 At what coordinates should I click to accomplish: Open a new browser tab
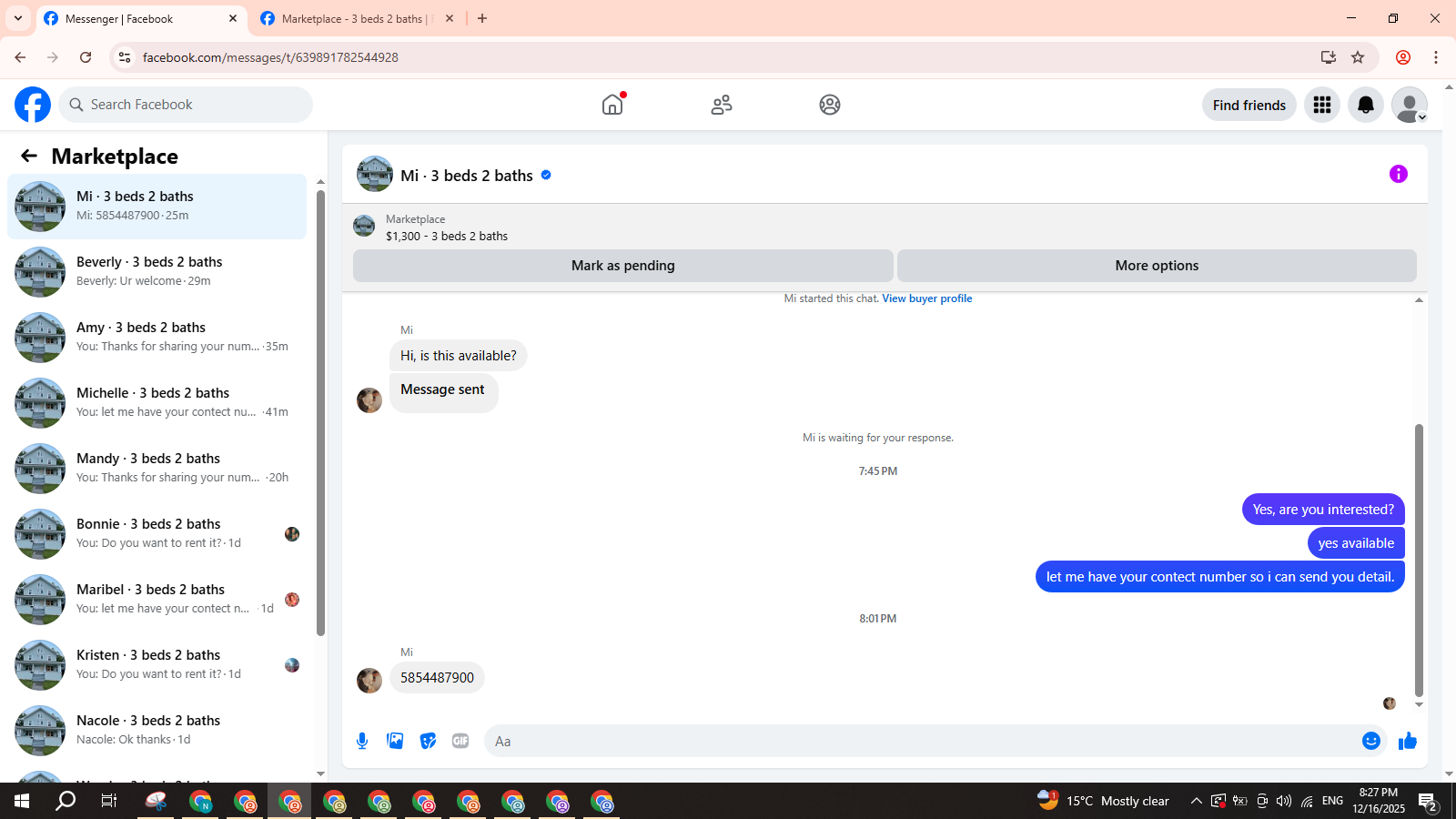[x=482, y=18]
